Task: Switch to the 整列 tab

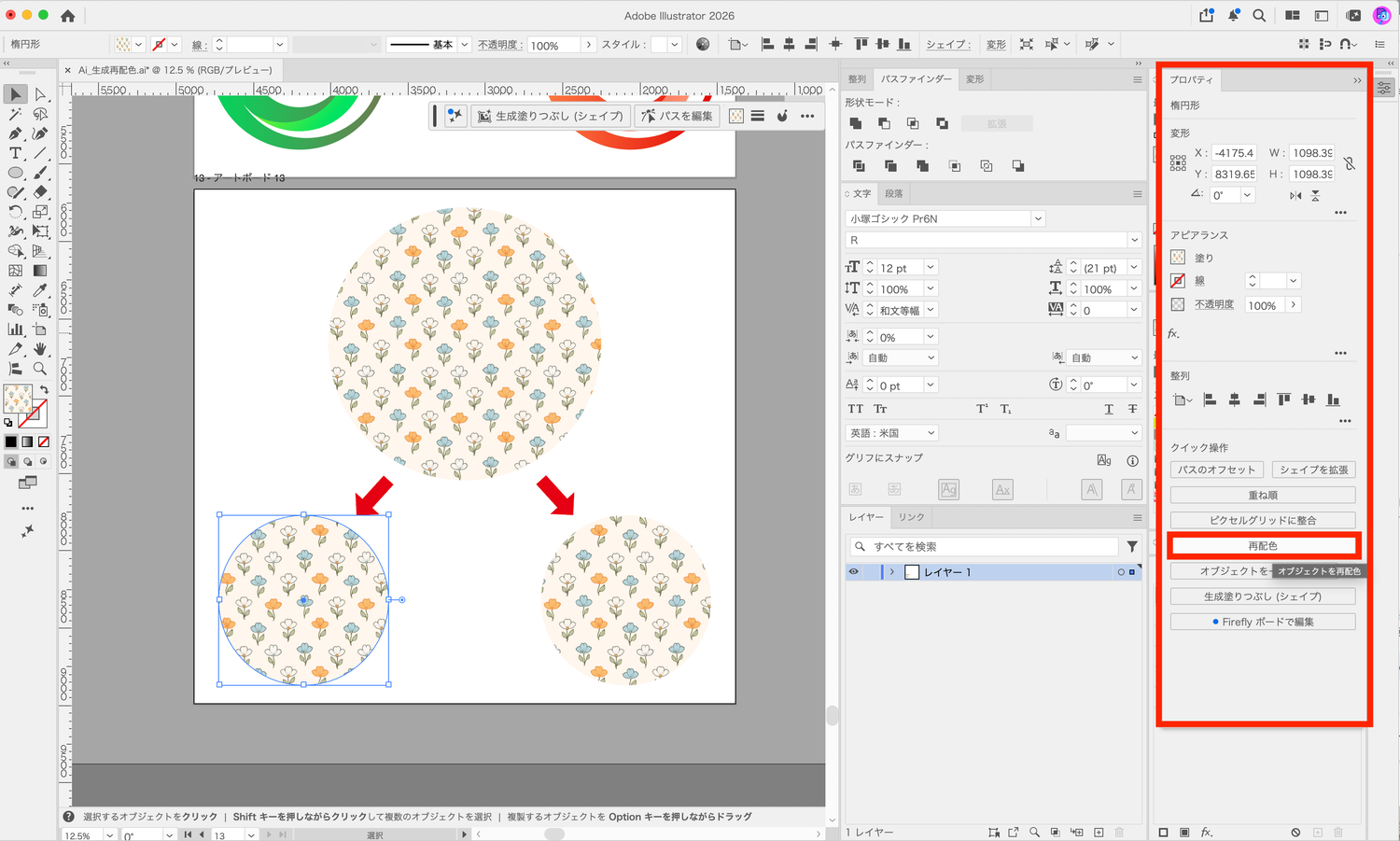Action: (857, 79)
